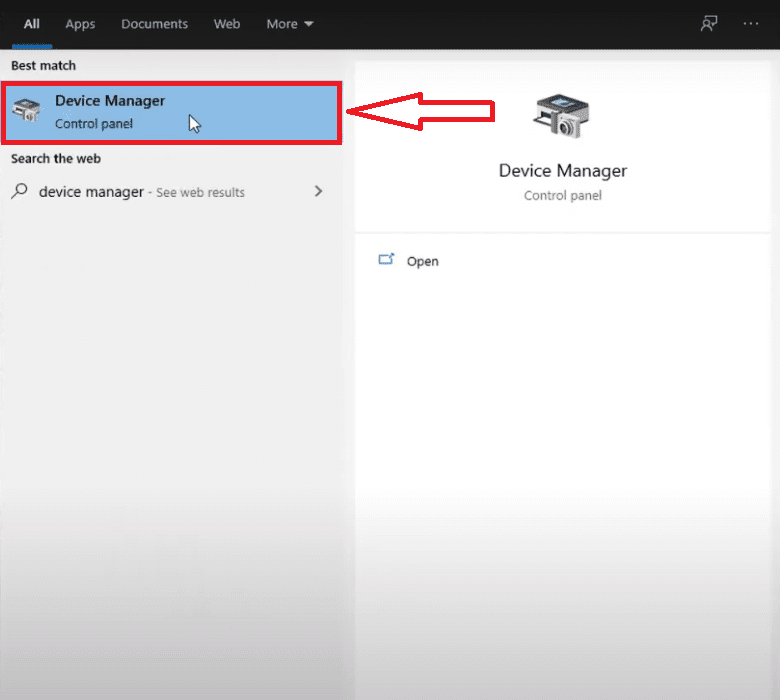Click the magnifier icon beside device manager
The height and width of the screenshot is (700, 780).
click(x=19, y=191)
